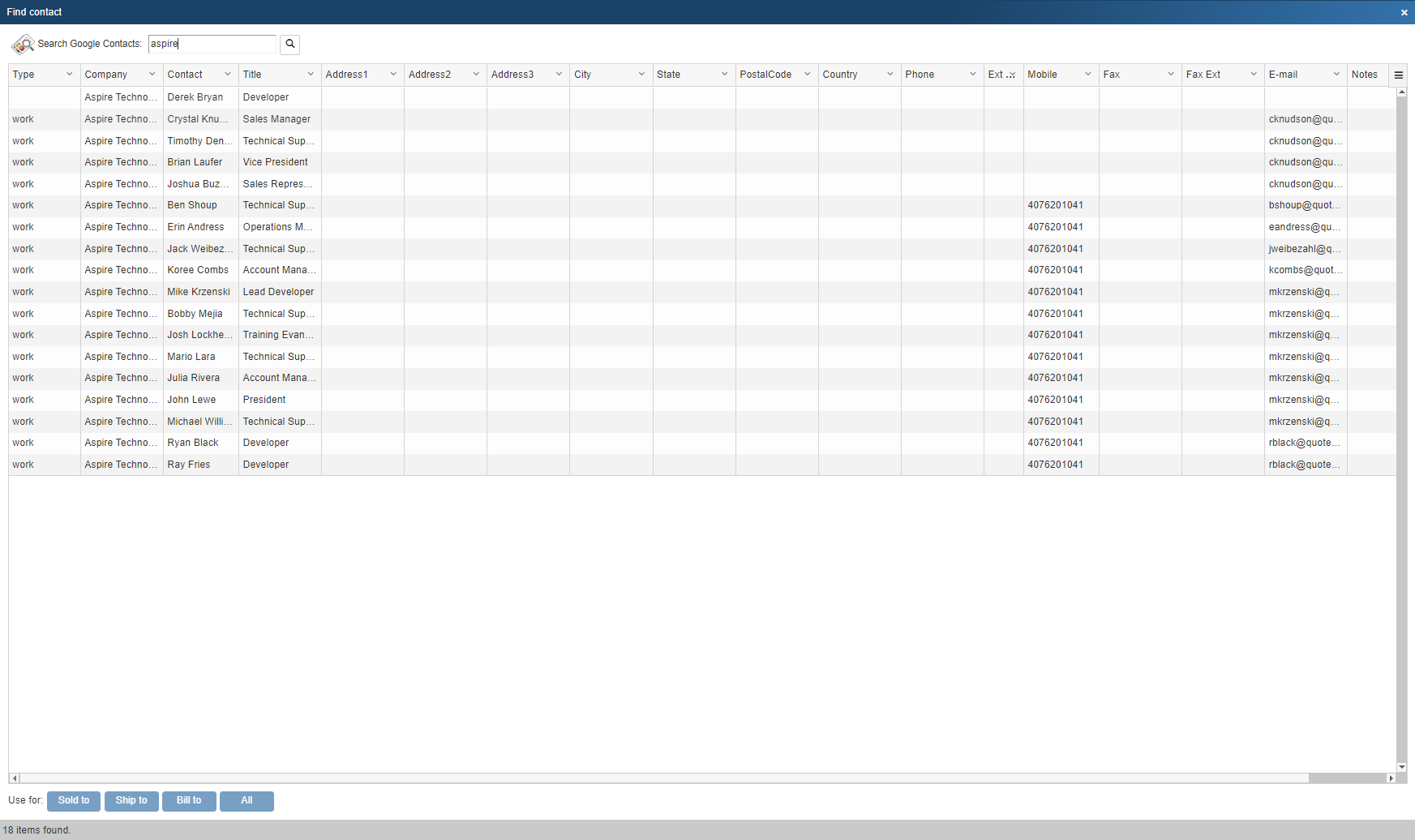Open the Address1 column dropdown
This screenshot has width=1415, height=840.
[393, 75]
